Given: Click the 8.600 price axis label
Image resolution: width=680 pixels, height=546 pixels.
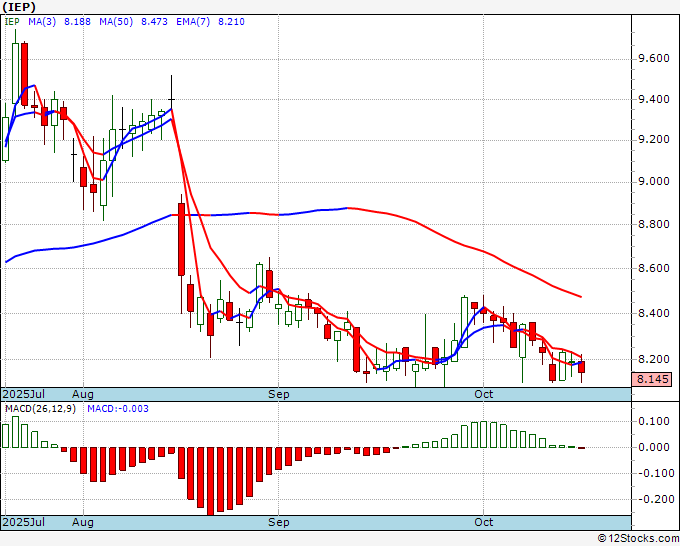Looking at the screenshot, I should coord(653,268).
